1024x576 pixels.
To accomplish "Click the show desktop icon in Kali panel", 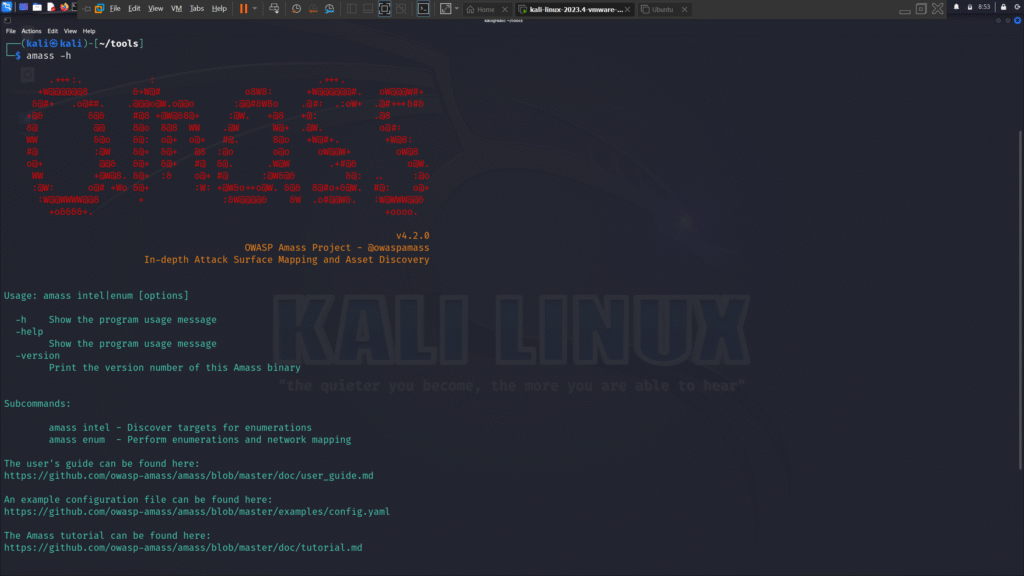I will 23,7.
